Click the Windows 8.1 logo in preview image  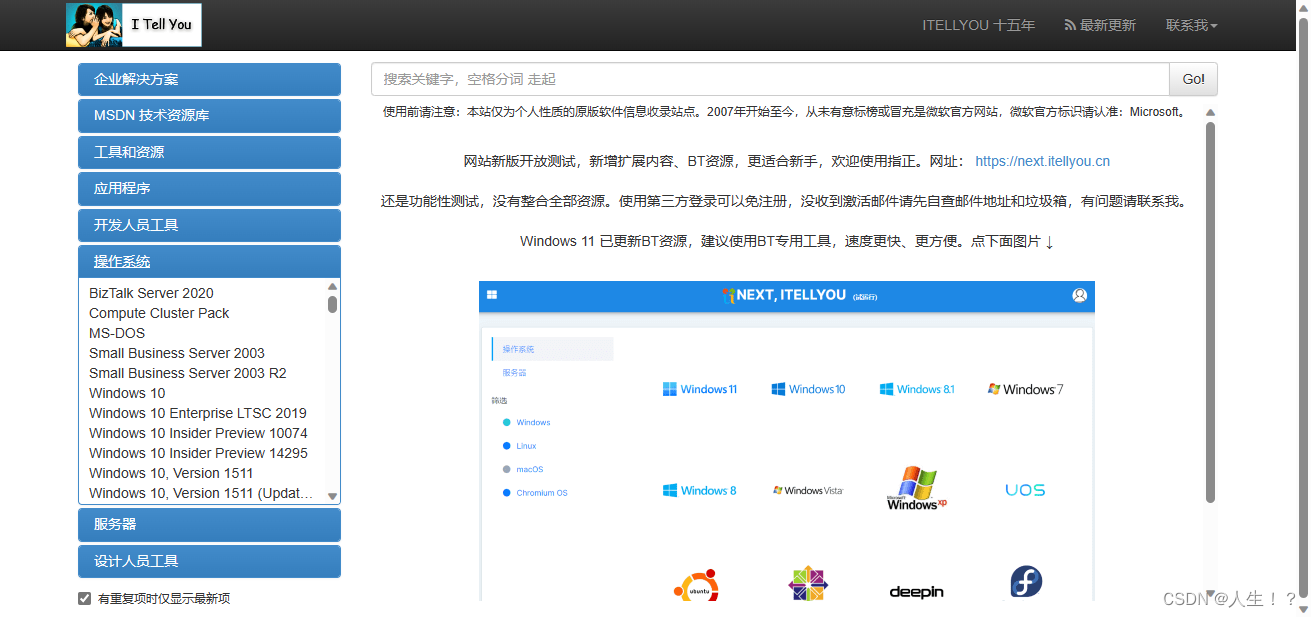point(917,389)
